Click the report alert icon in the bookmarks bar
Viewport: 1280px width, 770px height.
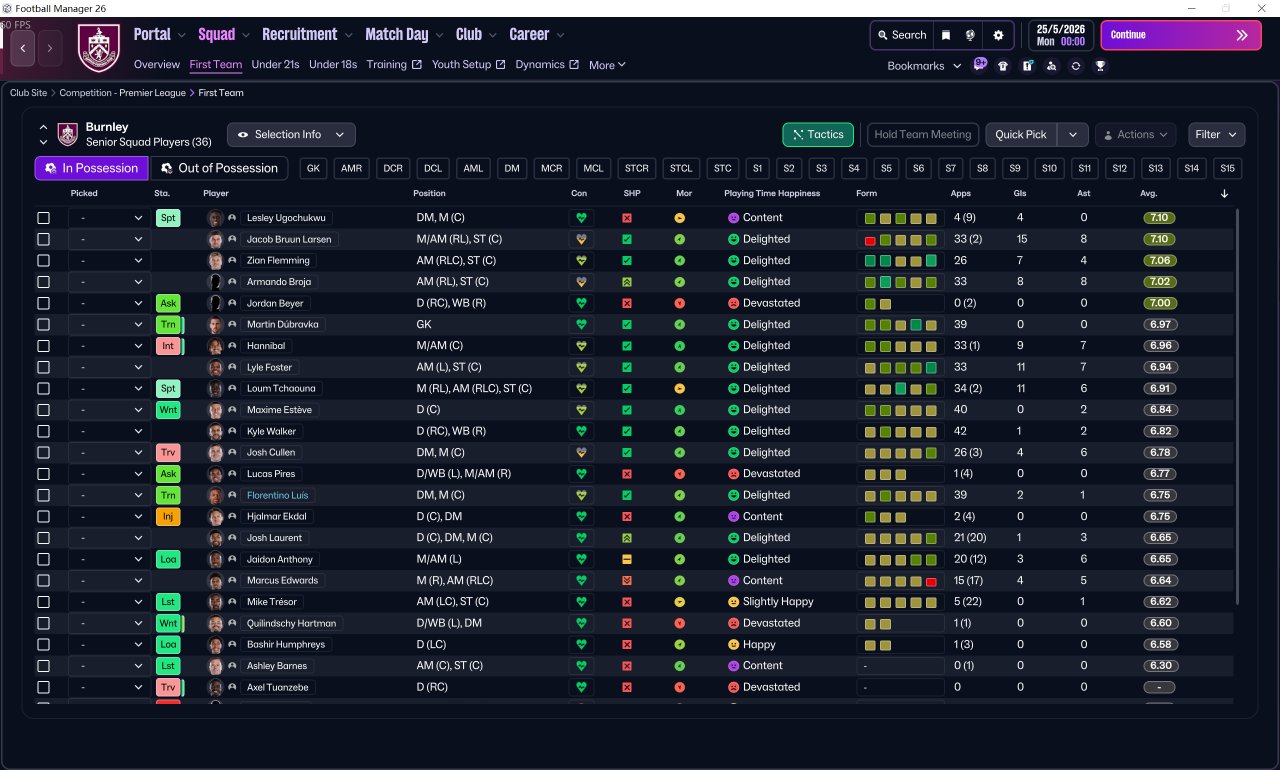(x=1027, y=66)
